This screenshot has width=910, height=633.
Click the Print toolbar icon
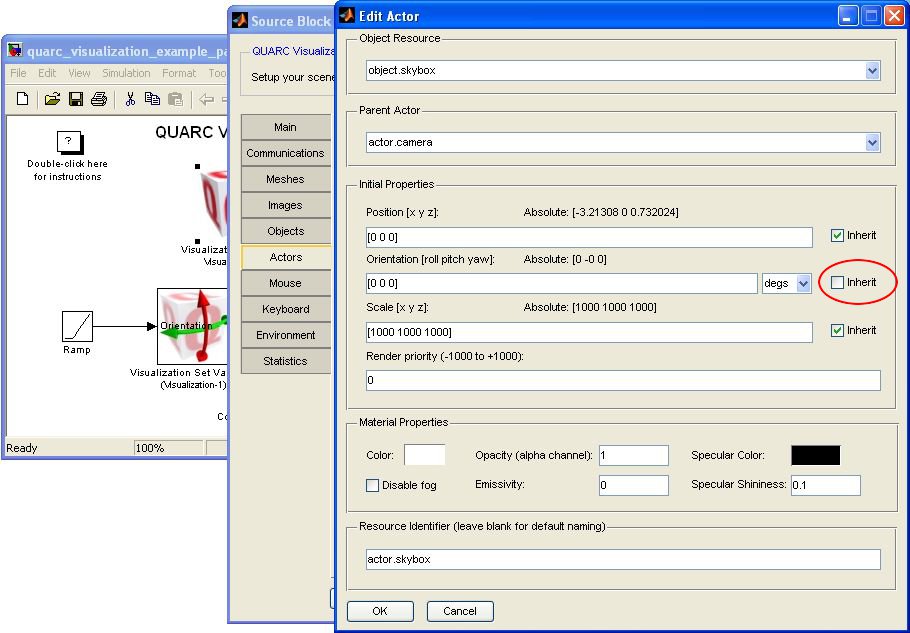[99, 99]
